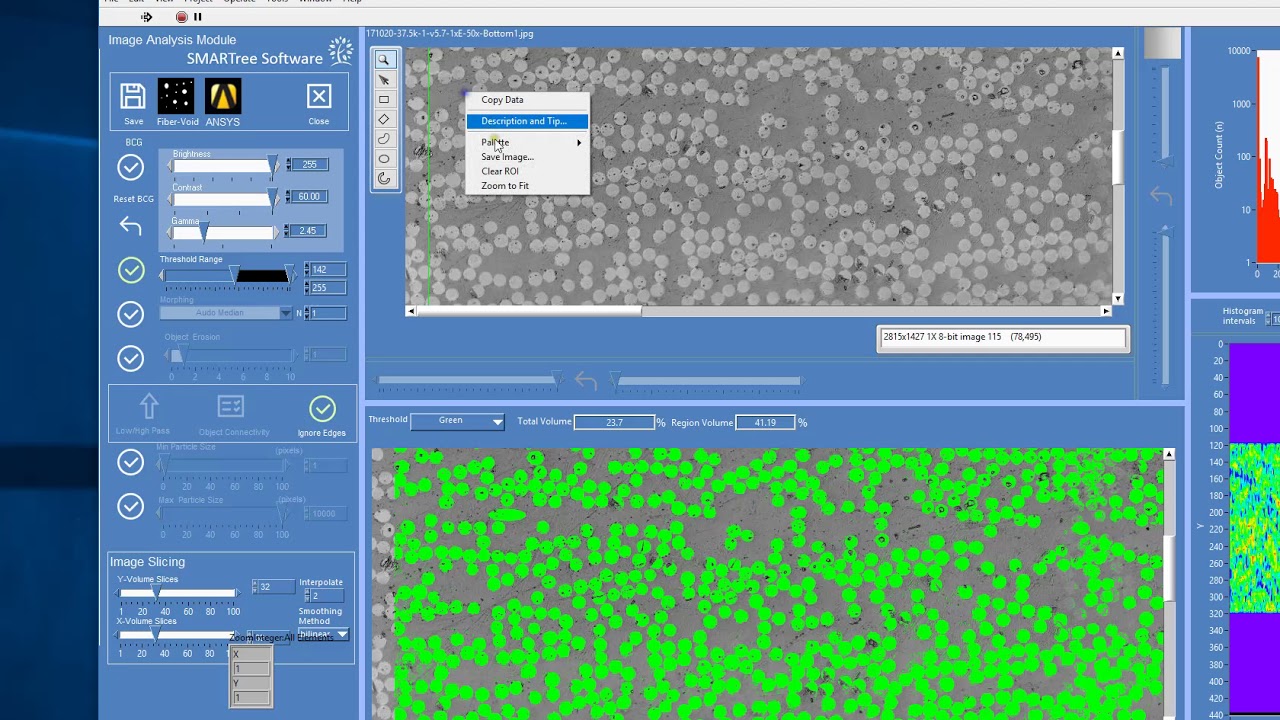Click the run arrow in top toolbar
The height and width of the screenshot is (720, 1280).
click(x=147, y=17)
